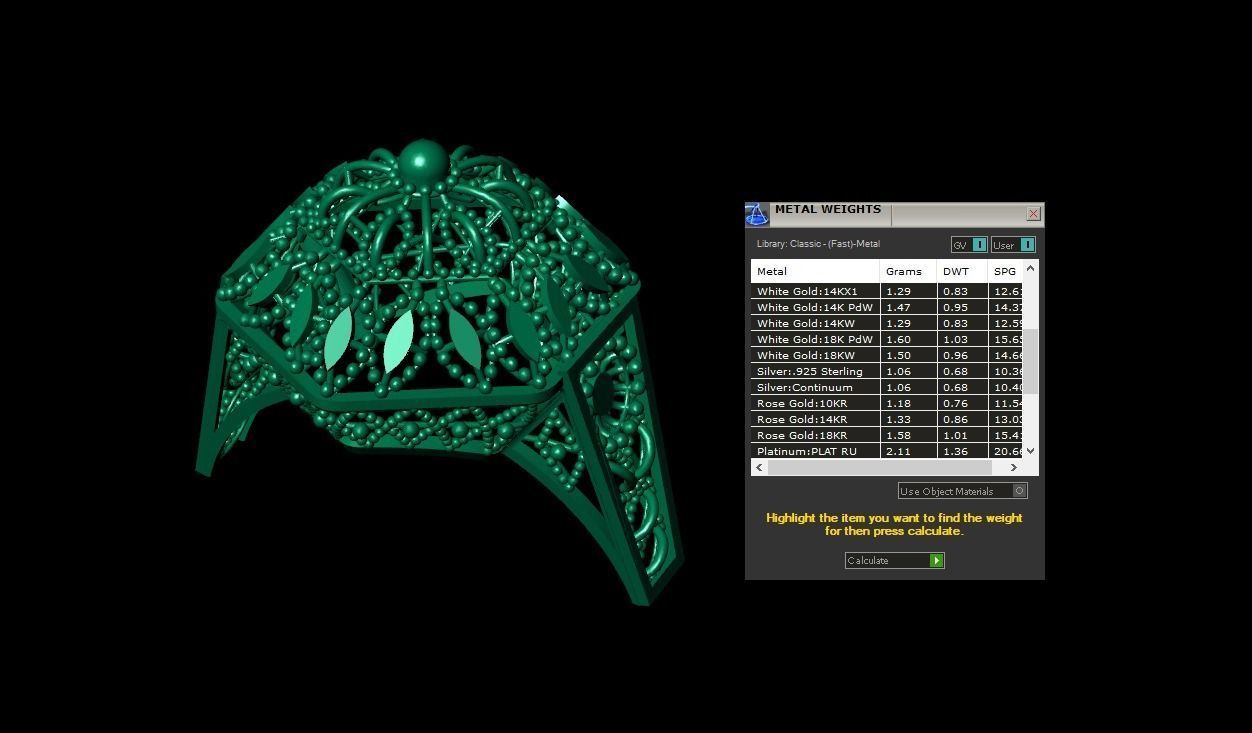Viewport: 1252px width, 733px height.
Task: Select the White Gold:14K PdW row
Action: point(887,307)
